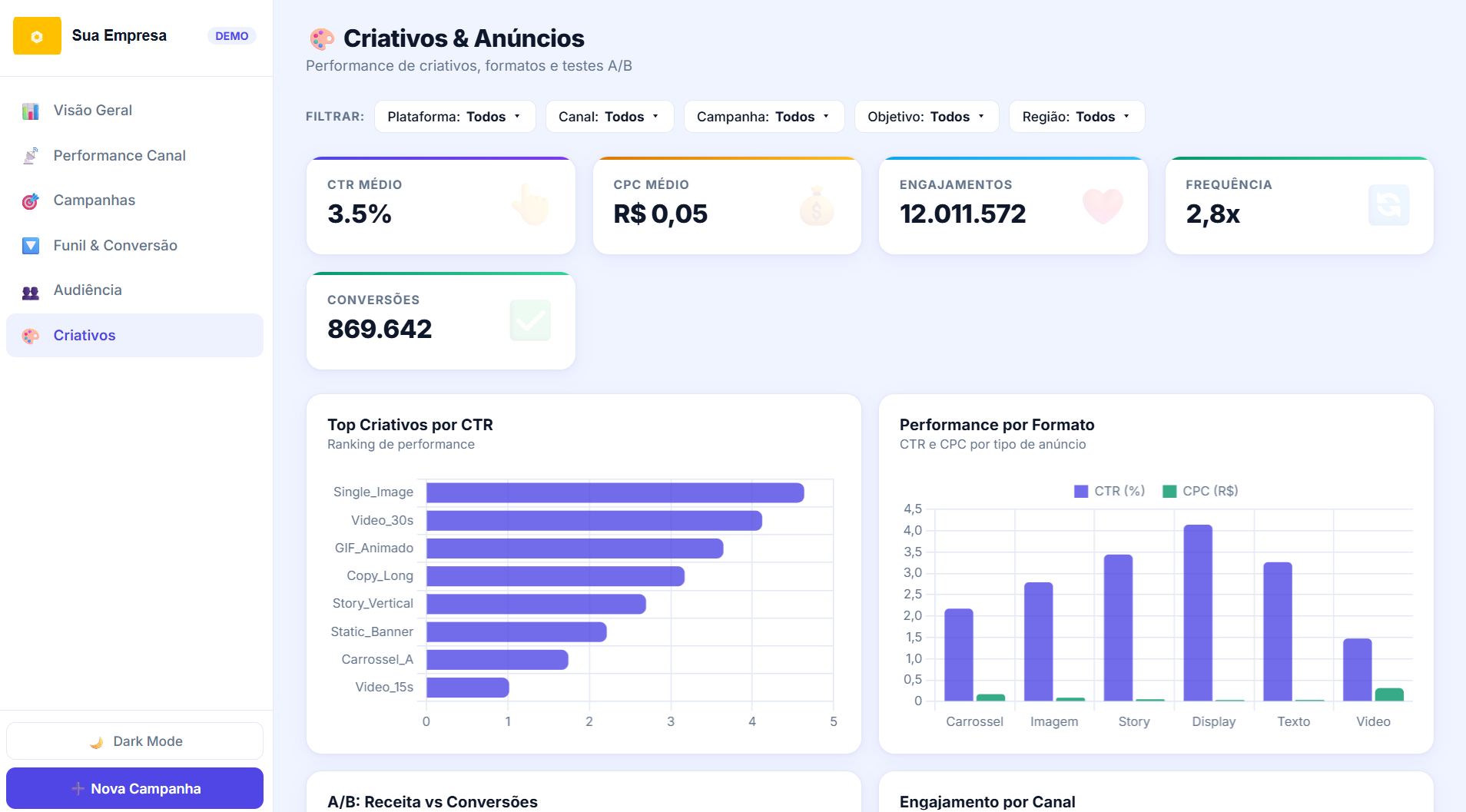Toggle Dark Mode
Screen dimensions: 1466x812
click(135, 741)
